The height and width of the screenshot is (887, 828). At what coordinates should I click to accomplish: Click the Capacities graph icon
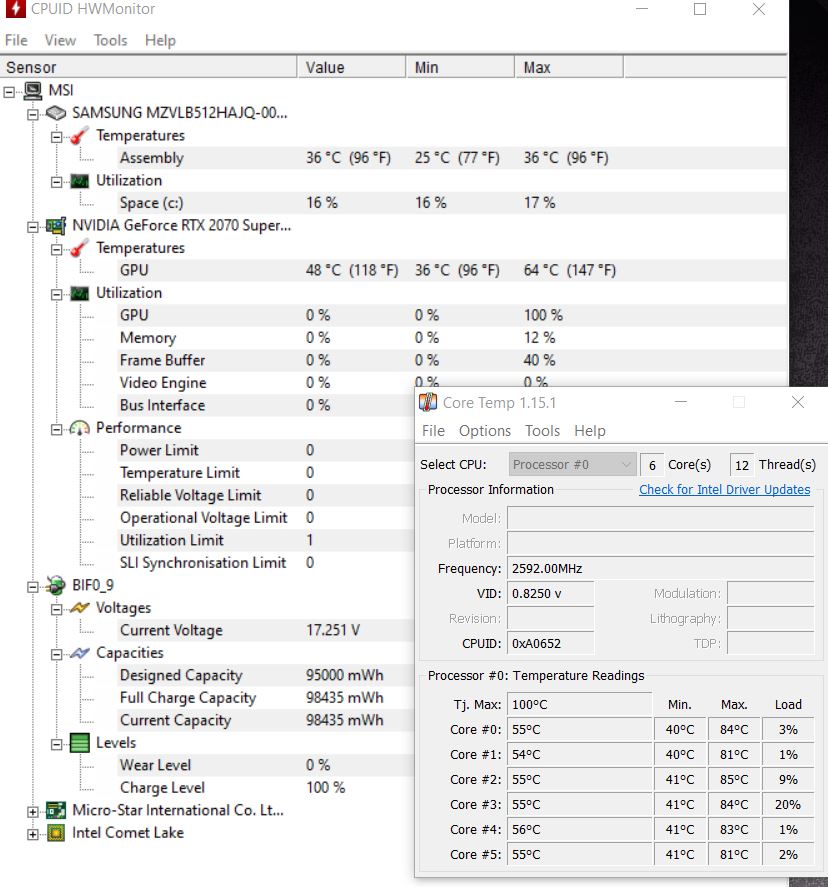click(80, 653)
